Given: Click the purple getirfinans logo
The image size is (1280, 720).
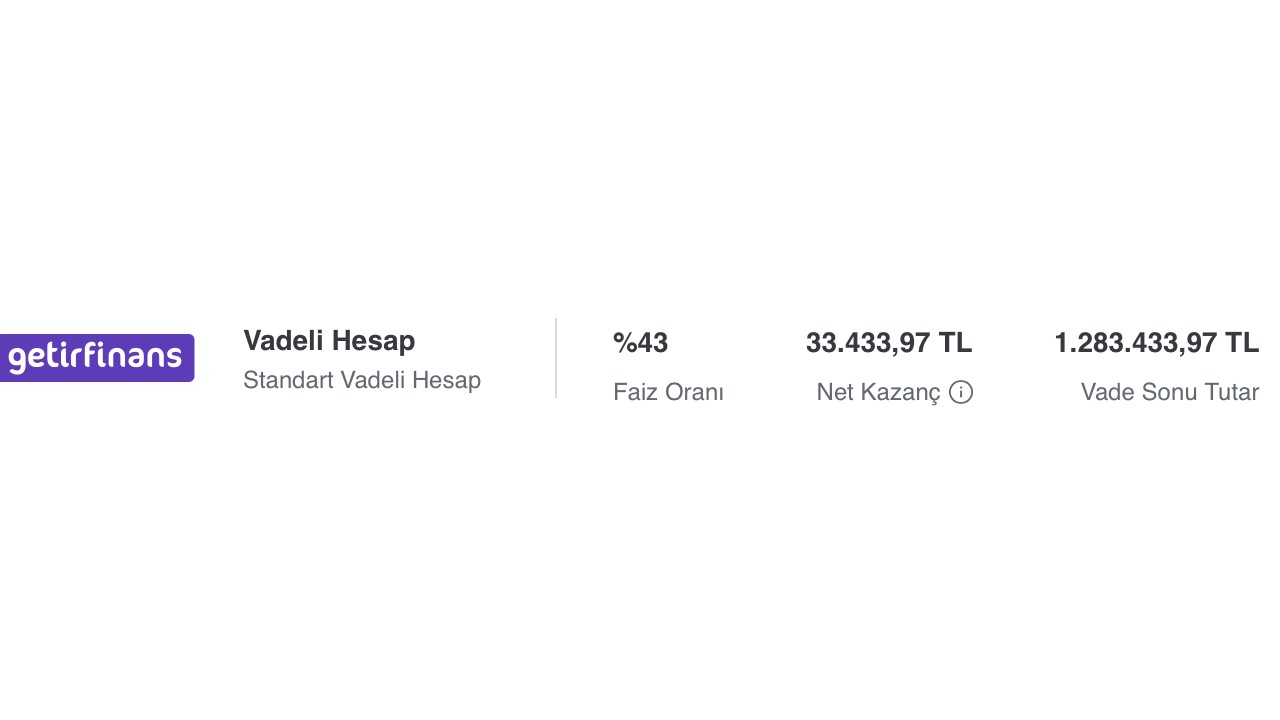Looking at the screenshot, I should [x=97, y=358].
